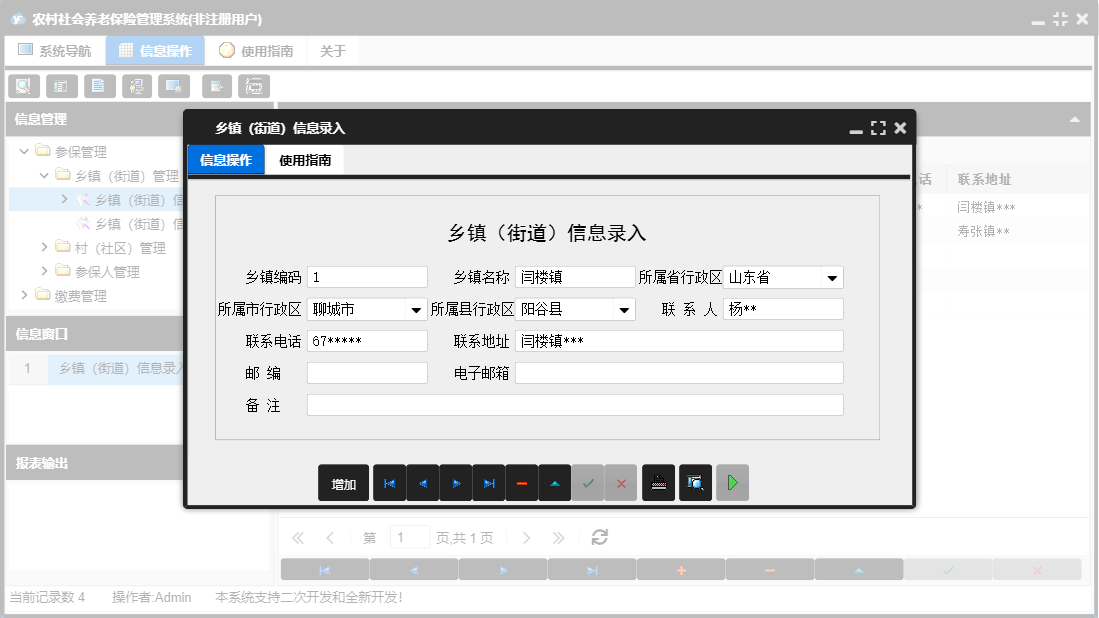This screenshot has height=618, width=1099.
Task: Click the 电子邮箱 input field
Action: 680,372
